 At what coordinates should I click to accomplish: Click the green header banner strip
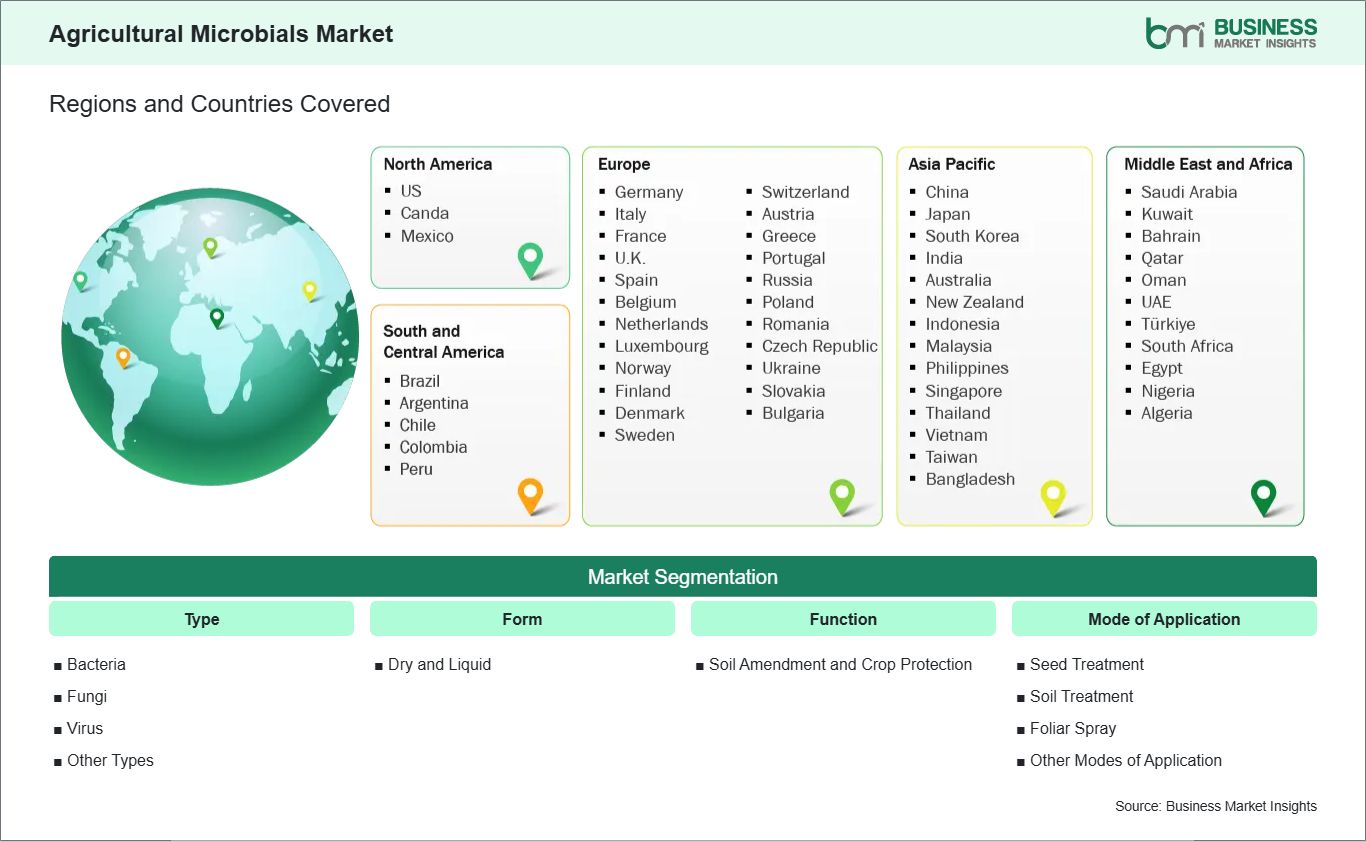click(683, 33)
